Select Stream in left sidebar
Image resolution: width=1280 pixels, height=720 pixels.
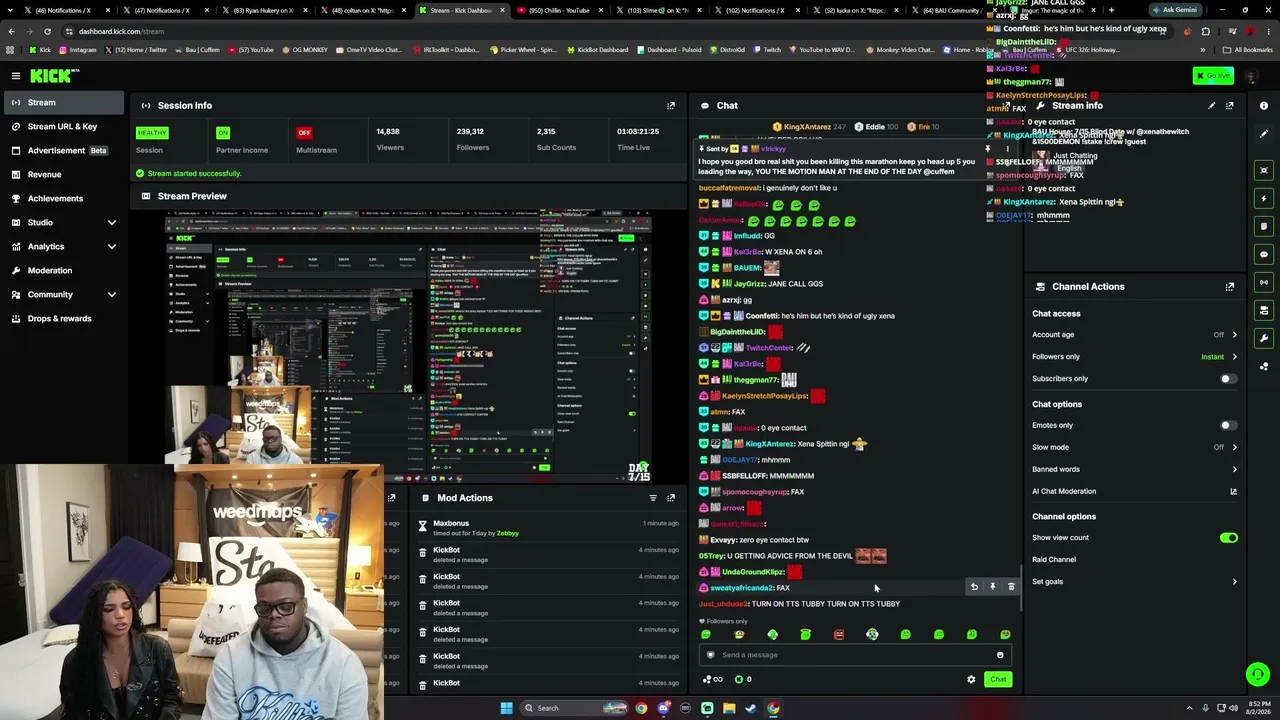point(64,102)
